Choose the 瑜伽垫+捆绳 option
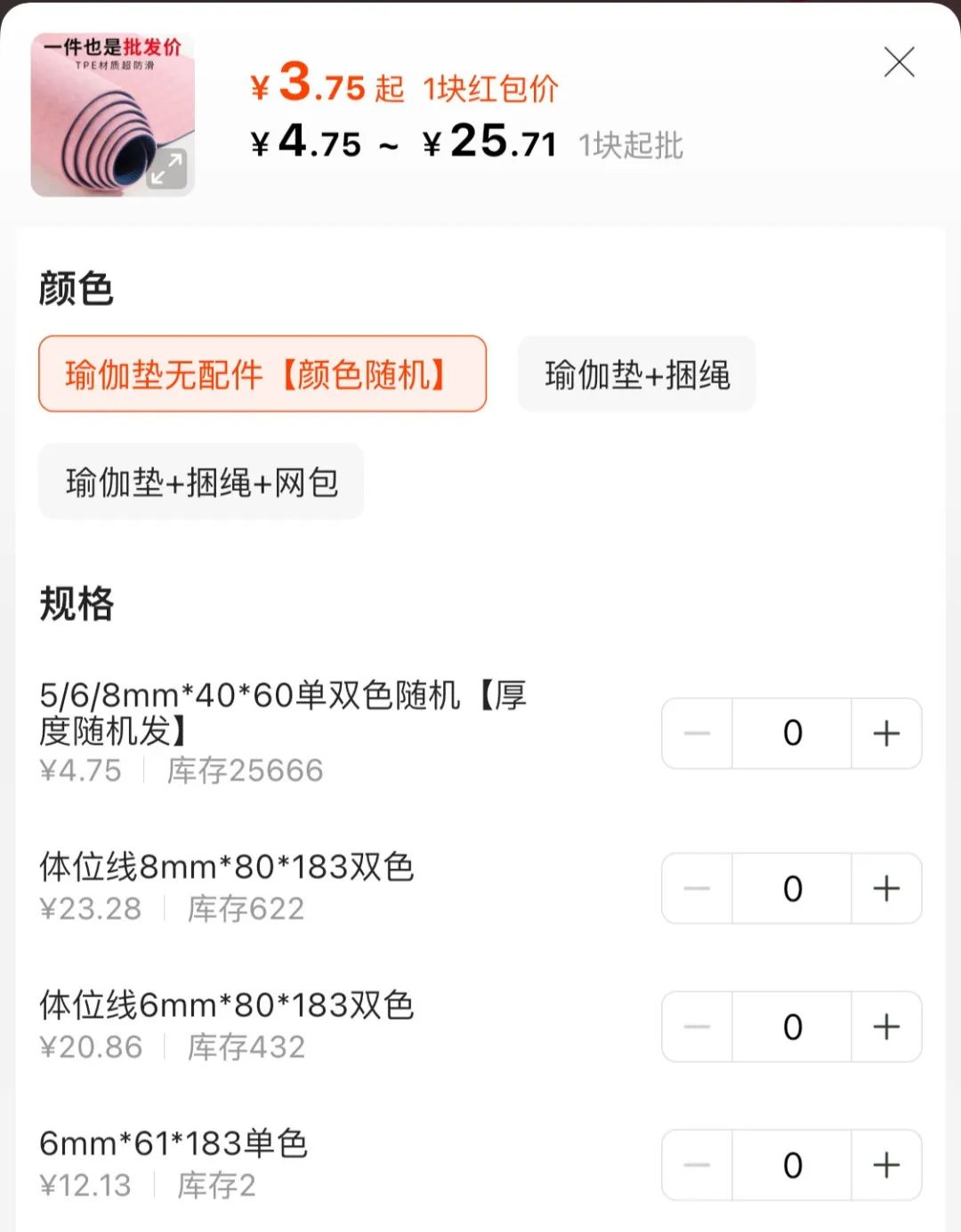 tap(637, 374)
